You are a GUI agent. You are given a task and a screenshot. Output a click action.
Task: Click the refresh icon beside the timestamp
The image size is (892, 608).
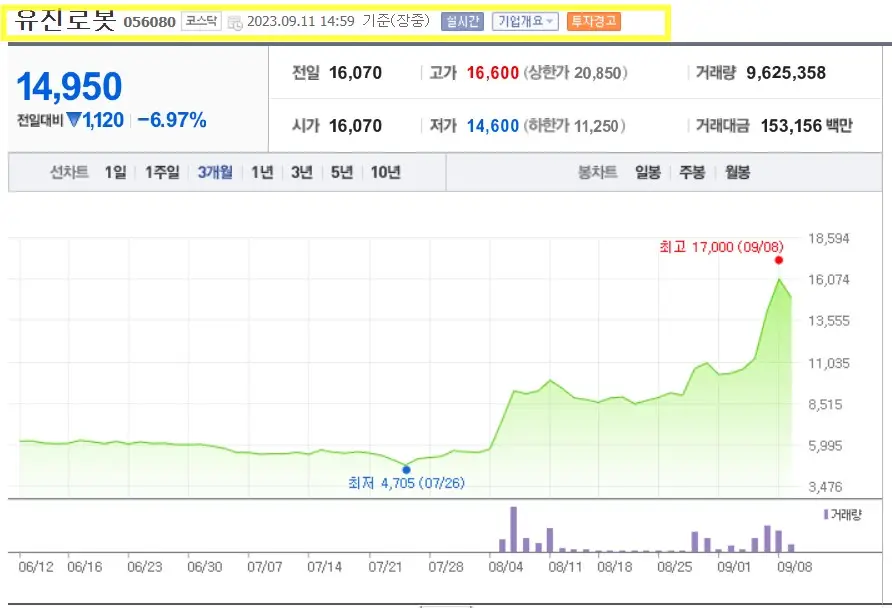[236, 20]
